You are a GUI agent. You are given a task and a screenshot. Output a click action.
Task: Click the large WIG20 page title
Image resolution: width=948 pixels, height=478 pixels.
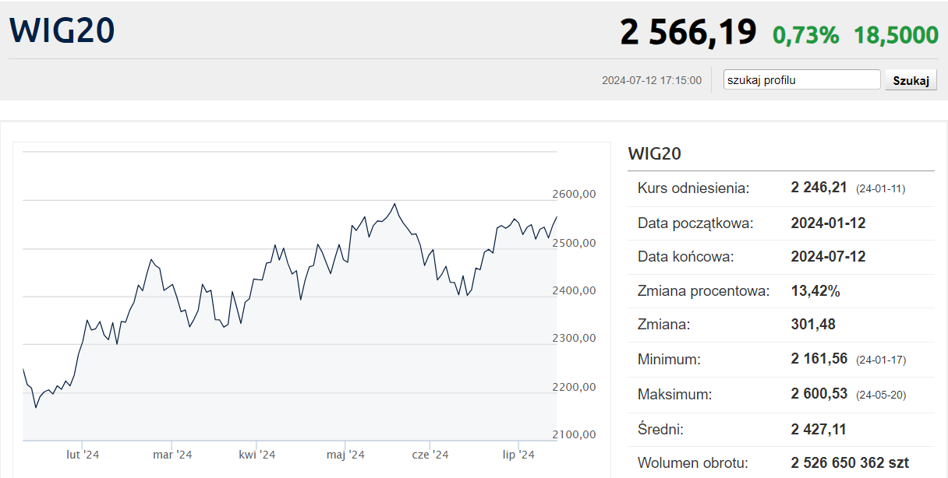[x=62, y=30]
